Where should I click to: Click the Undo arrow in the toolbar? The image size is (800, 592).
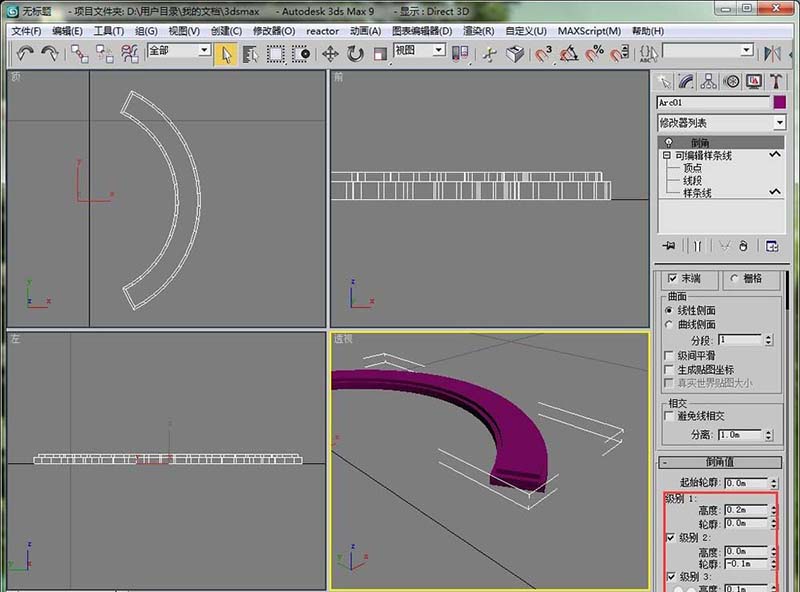pyautogui.click(x=25, y=54)
